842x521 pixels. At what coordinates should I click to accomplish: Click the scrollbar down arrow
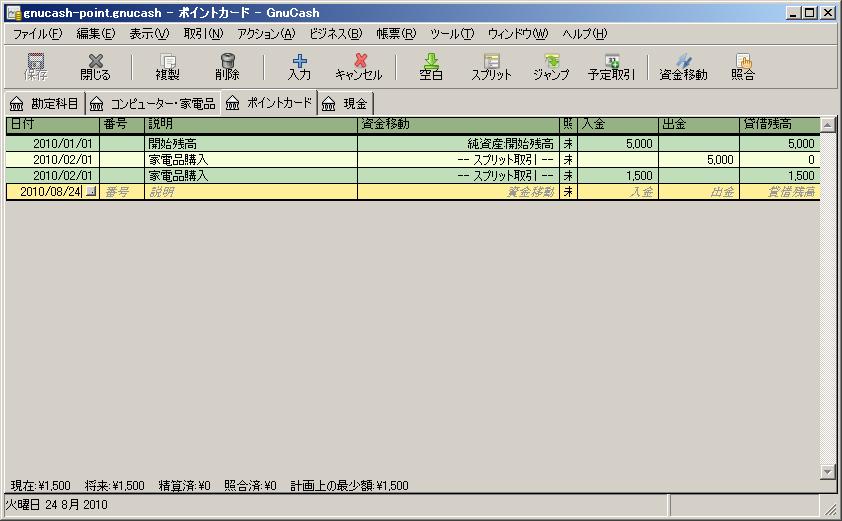tap(828, 472)
